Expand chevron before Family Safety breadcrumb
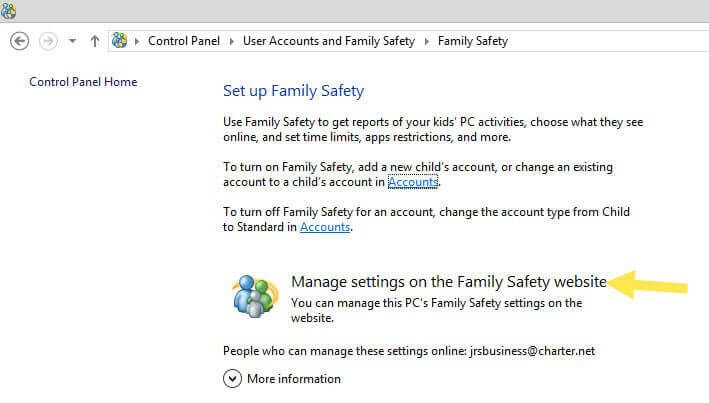The height and width of the screenshot is (403, 709). point(427,41)
